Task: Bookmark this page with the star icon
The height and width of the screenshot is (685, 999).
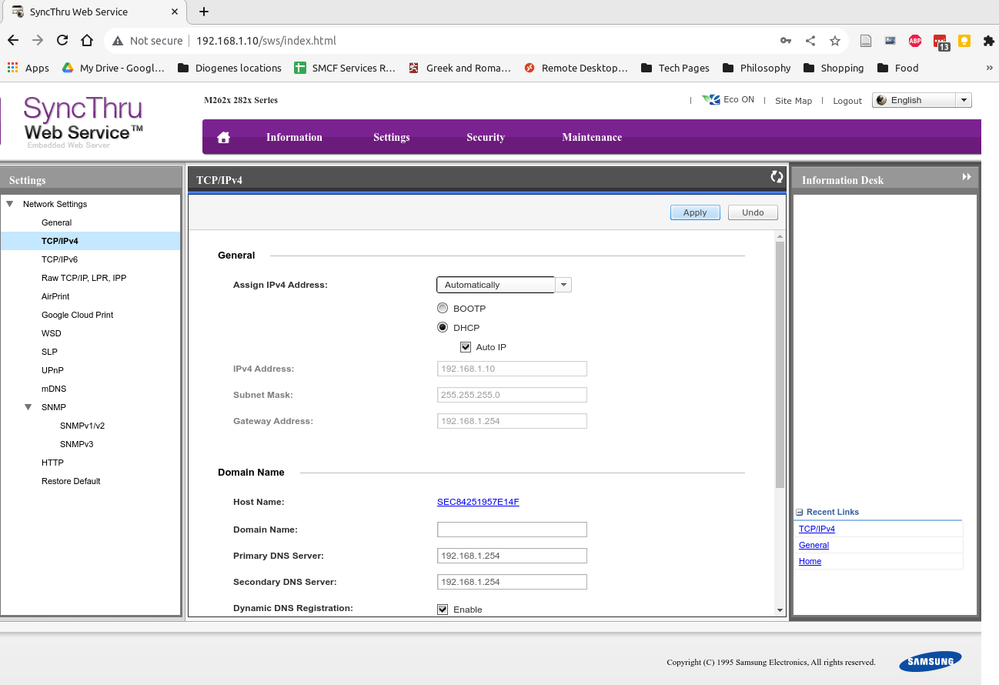Action: [835, 41]
